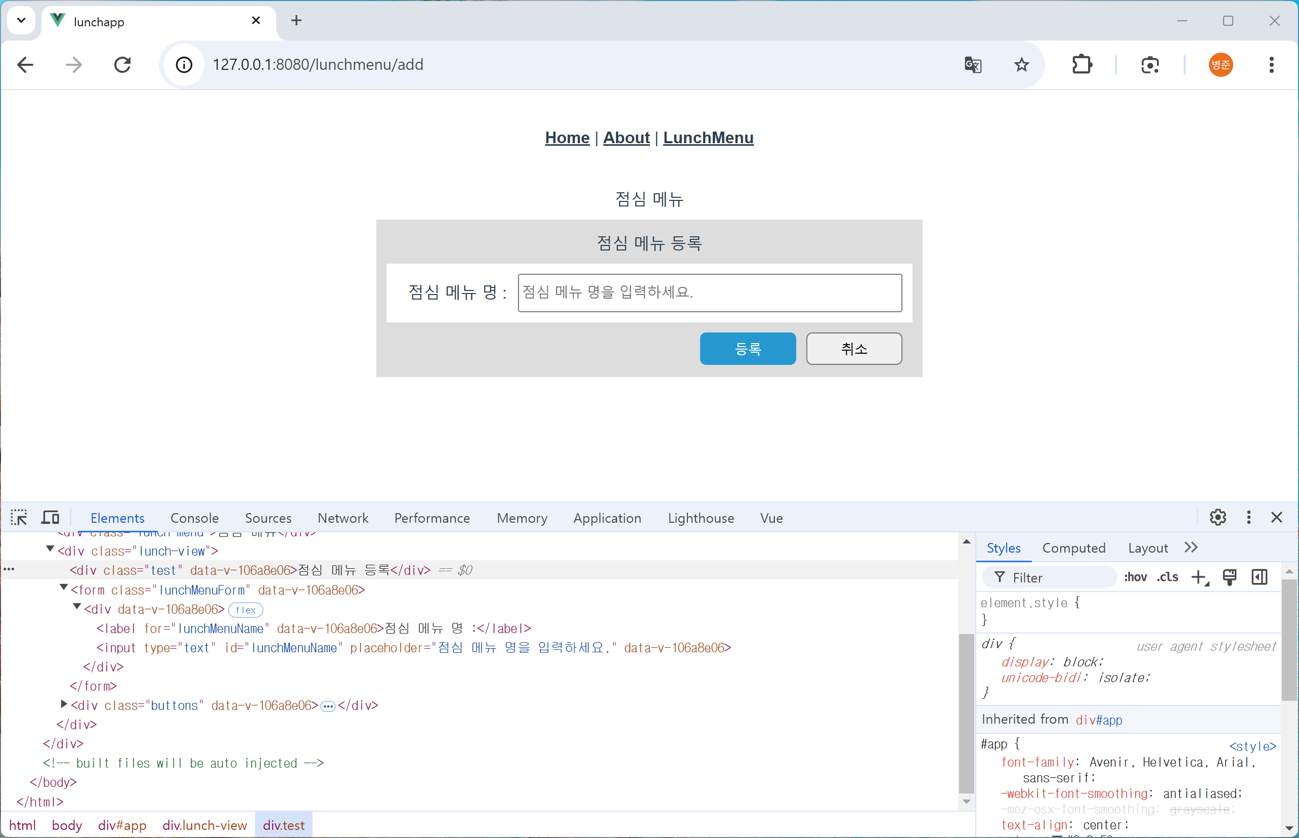Click html in the breadcrumb bar
The image size is (1299, 838).
click(x=22, y=825)
